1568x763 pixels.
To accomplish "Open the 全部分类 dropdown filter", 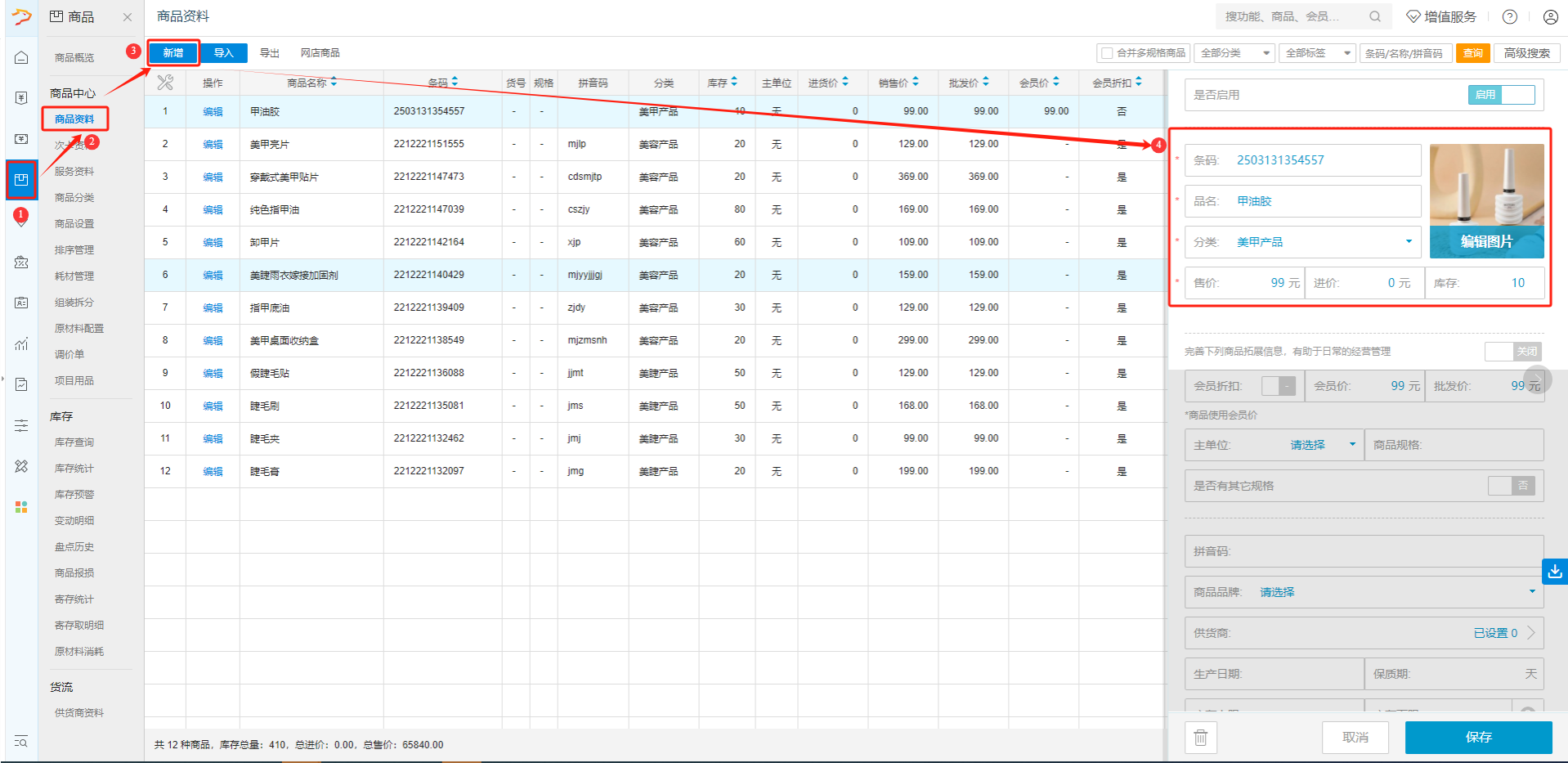I will pos(1234,53).
